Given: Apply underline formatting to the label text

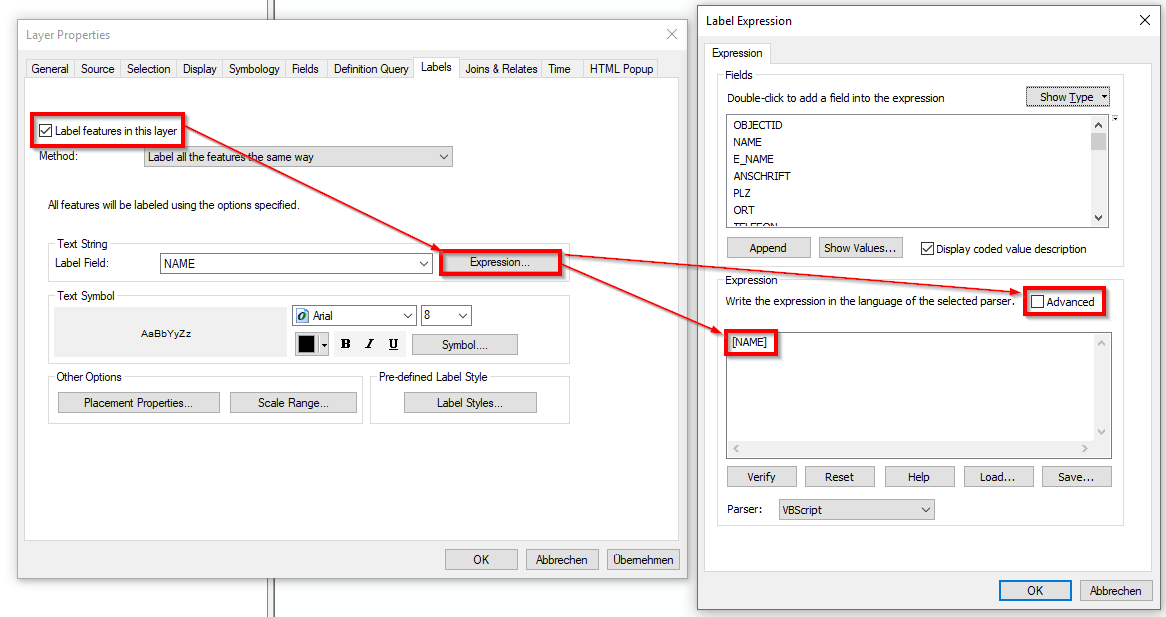Looking at the screenshot, I should click(x=392, y=343).
